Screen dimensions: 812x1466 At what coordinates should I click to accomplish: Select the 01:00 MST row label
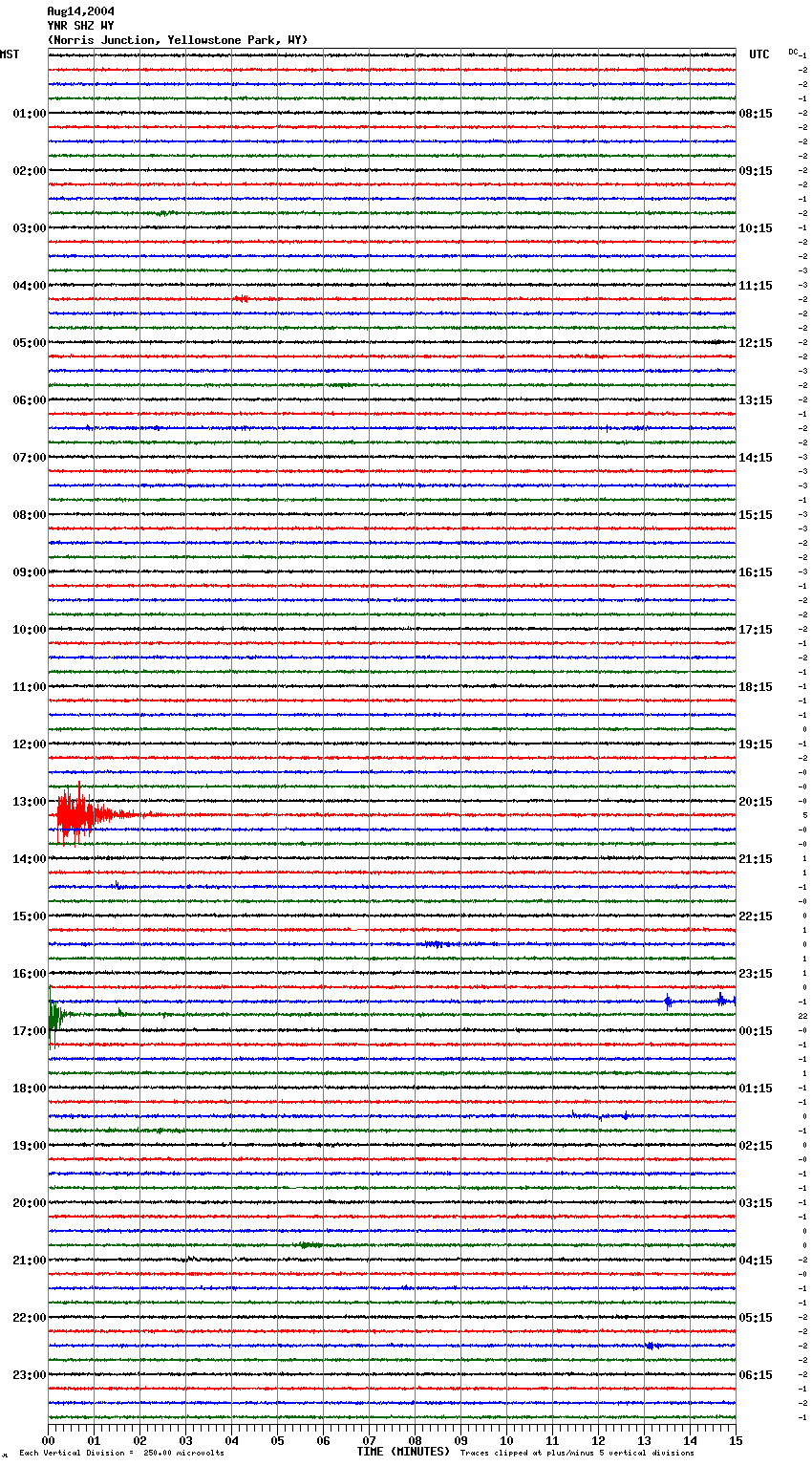[x=30, y=114]
